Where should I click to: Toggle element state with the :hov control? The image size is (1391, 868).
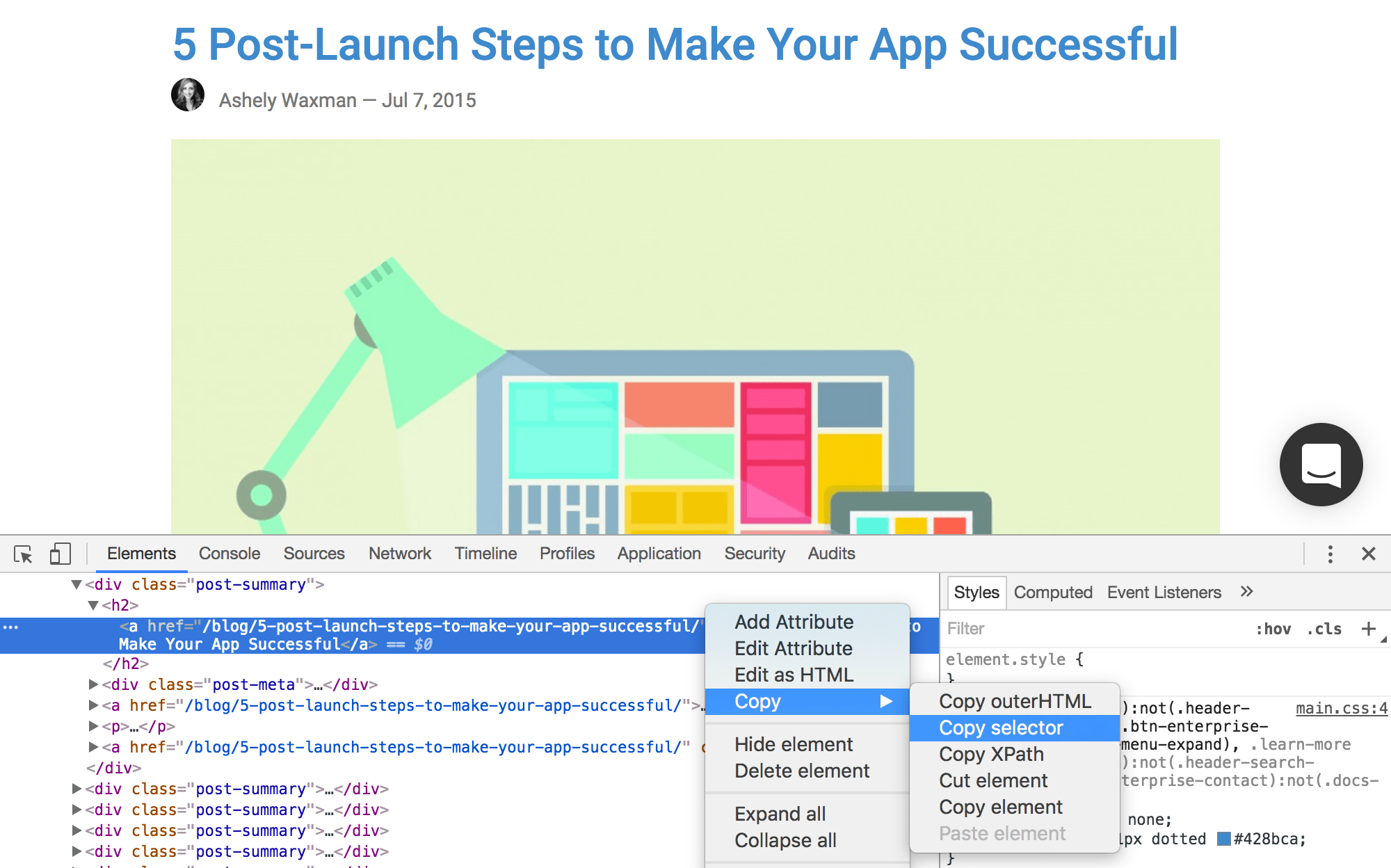click(x=1275, y=629)
